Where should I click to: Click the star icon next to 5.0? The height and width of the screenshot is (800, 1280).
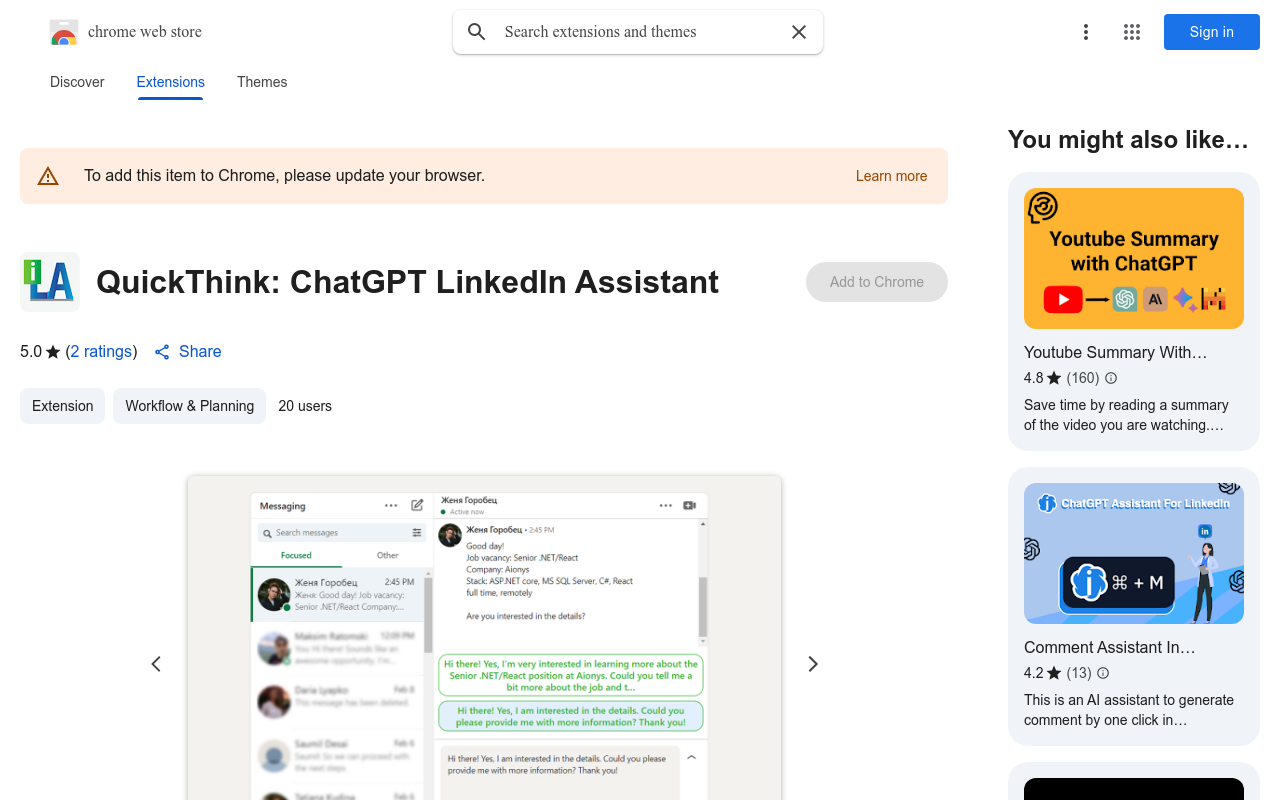pyautogui.click(x=53, y=352)
